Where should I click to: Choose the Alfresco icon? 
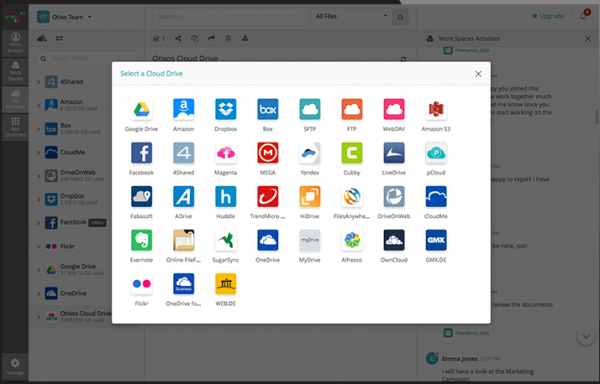point(352,240)
